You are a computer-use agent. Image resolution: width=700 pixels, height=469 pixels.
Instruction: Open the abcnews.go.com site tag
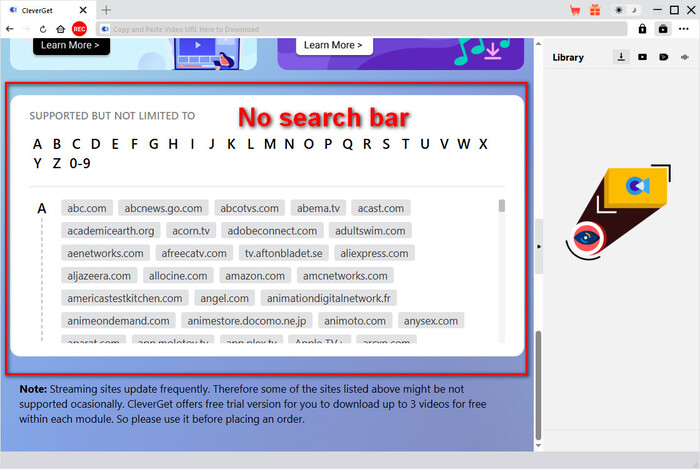(163, 208)
